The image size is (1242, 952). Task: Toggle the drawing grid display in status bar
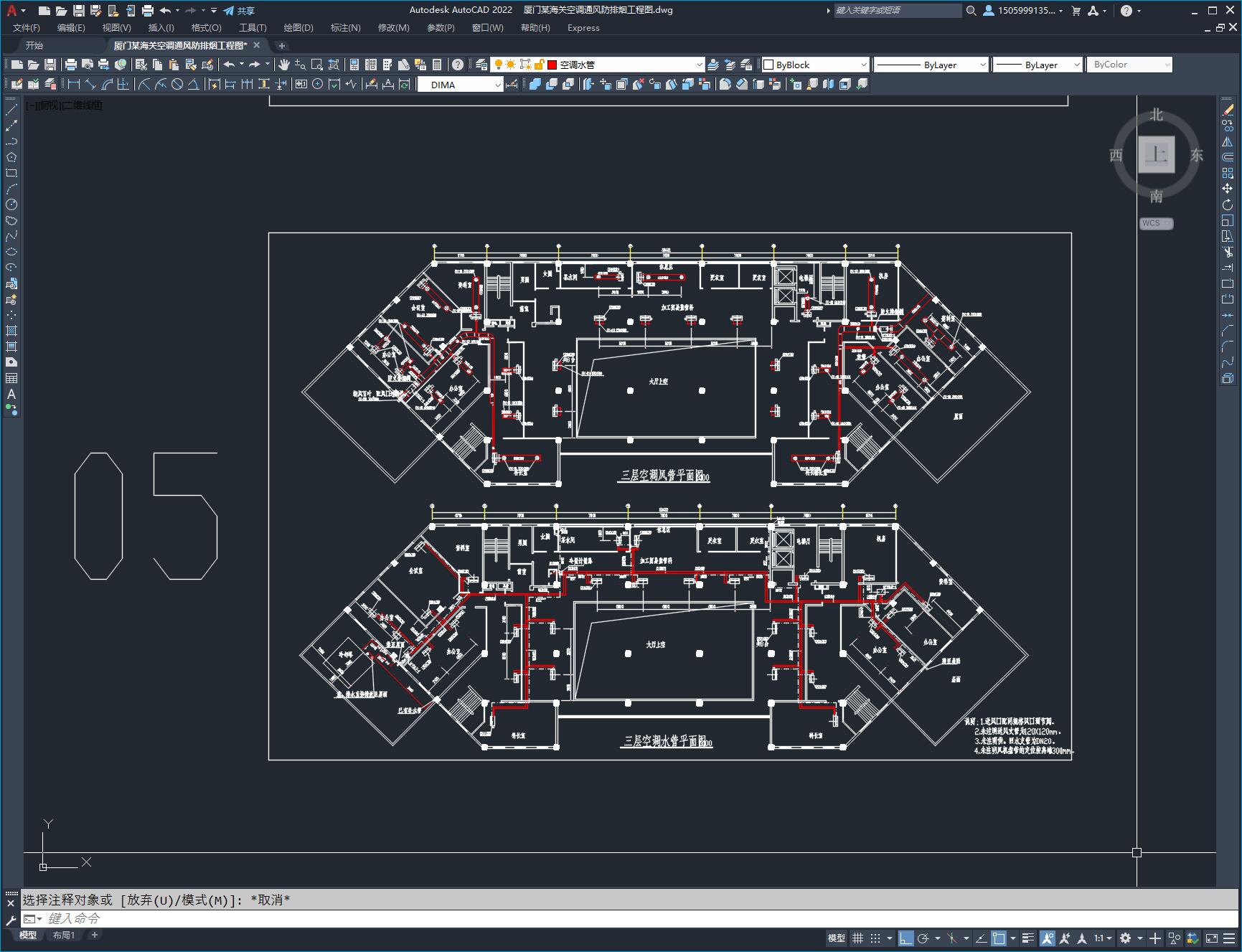(857, 938)
